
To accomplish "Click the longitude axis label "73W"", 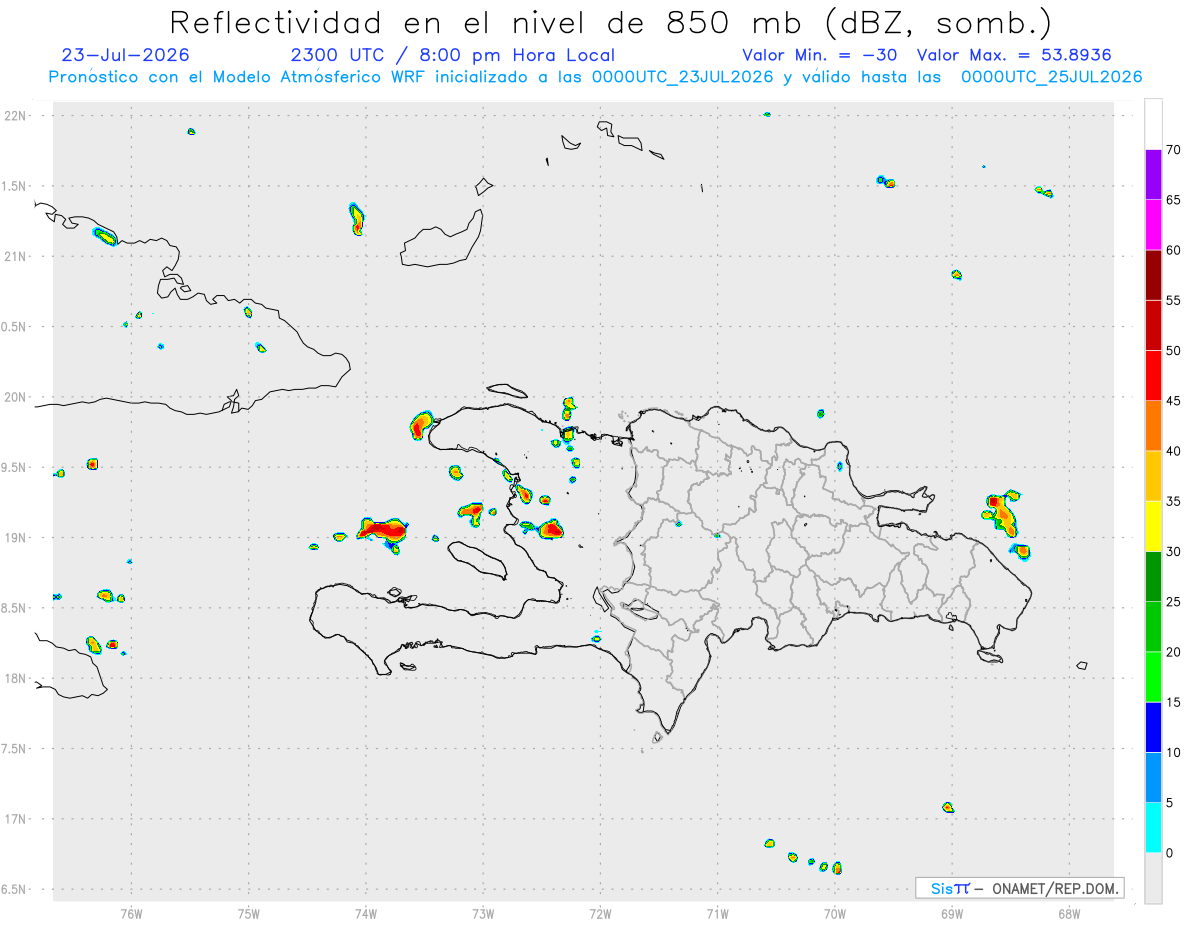I will pos(483,913).
